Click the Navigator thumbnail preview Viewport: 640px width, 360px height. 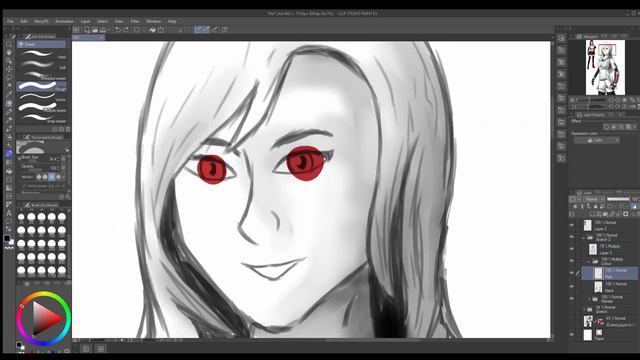coord(605,67)
